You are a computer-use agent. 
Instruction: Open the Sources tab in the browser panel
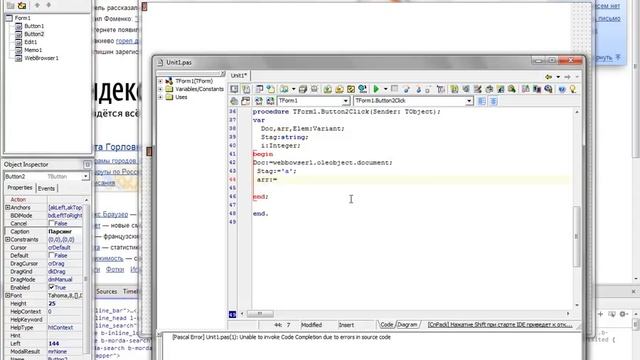pos(107,291)
